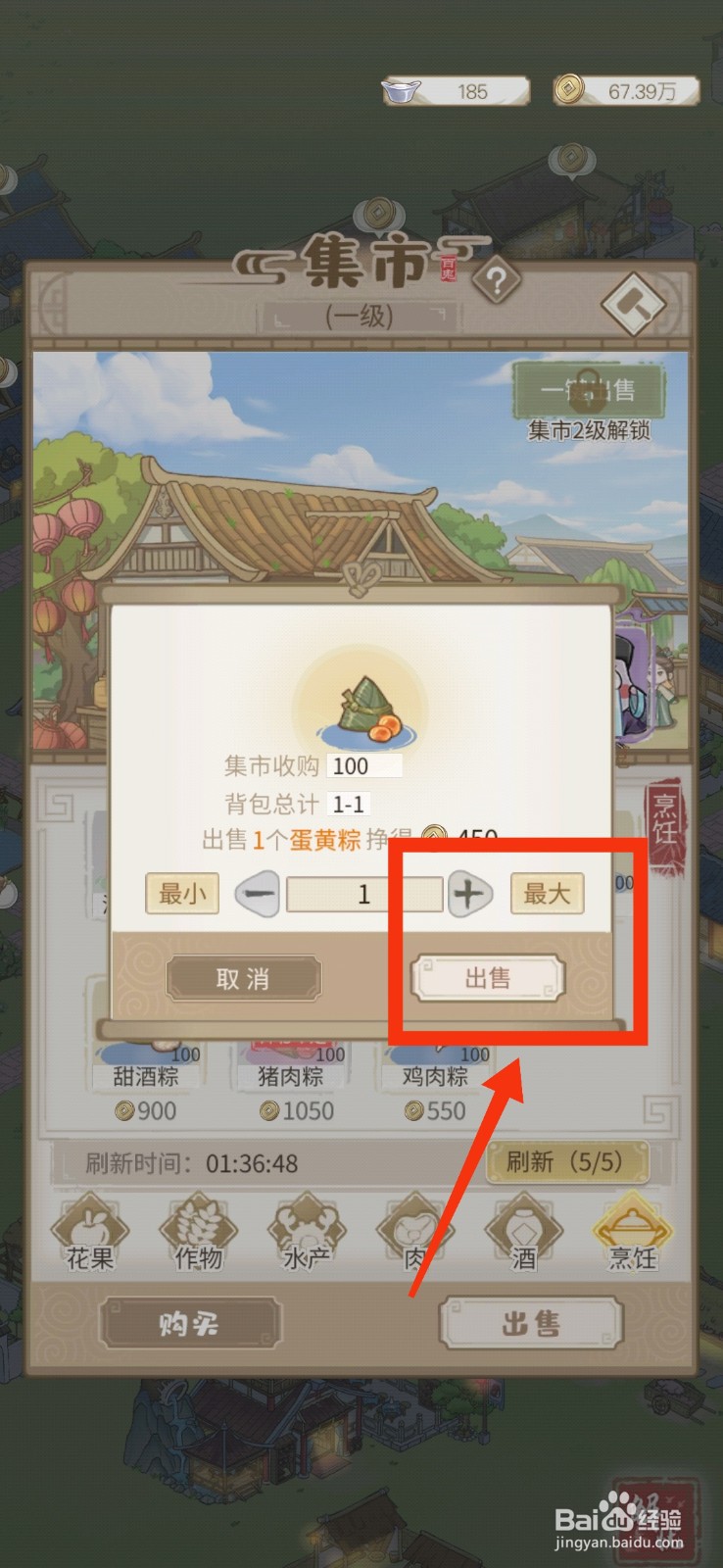The image size is (723, 1568).
Task: Switch to the bottom 出售 sell tab
Action: [532, 1324]
